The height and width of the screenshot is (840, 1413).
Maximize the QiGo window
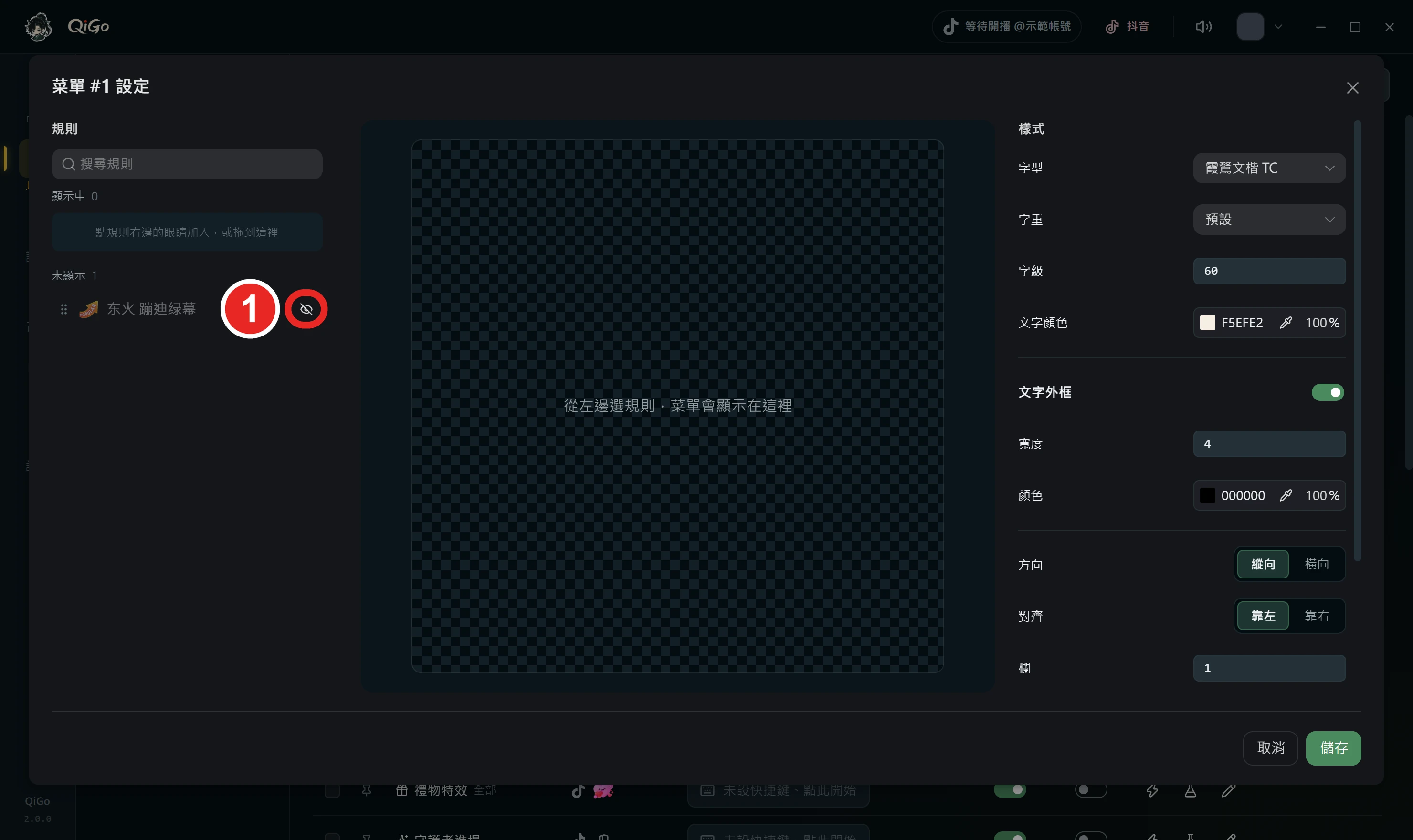tap(1355, 27)
